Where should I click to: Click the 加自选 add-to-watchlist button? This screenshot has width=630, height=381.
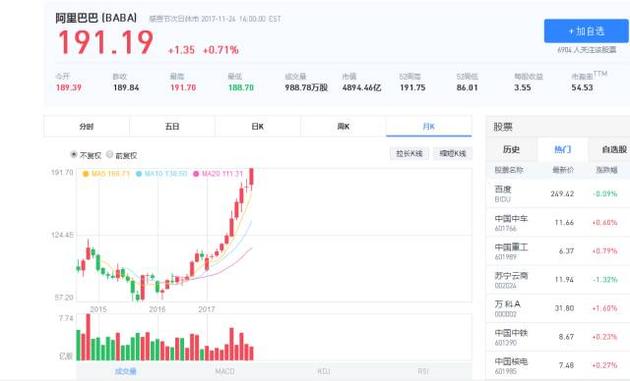click(586, 31)
